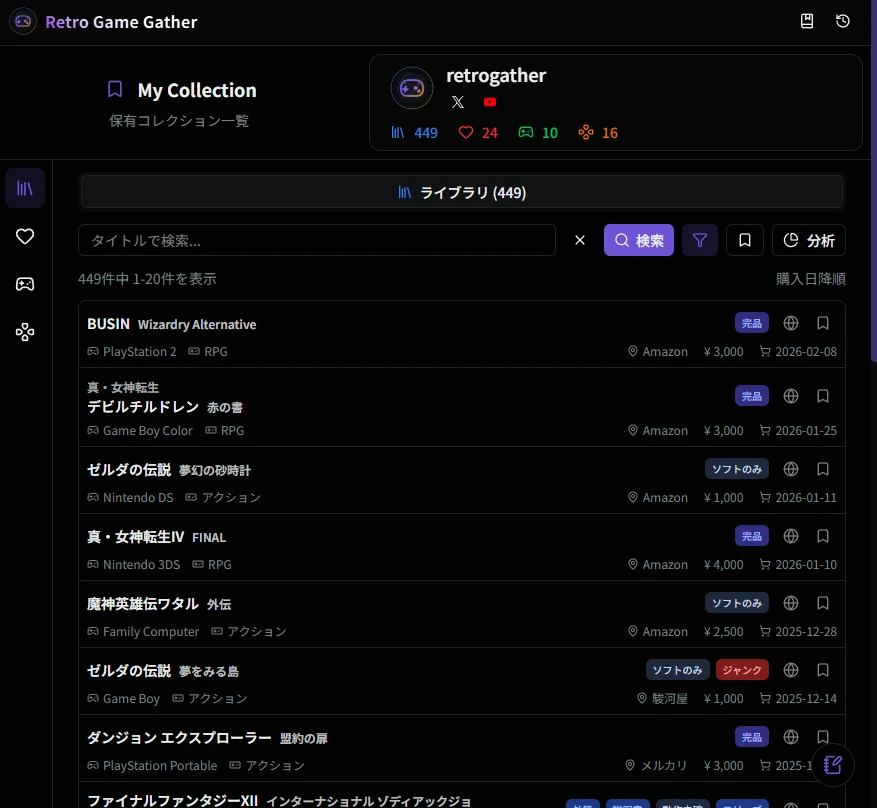The height and width of the screenshot is (808, 877).
Task: Open the YouTube icon on the profile card
Action: tap(489, 101)
